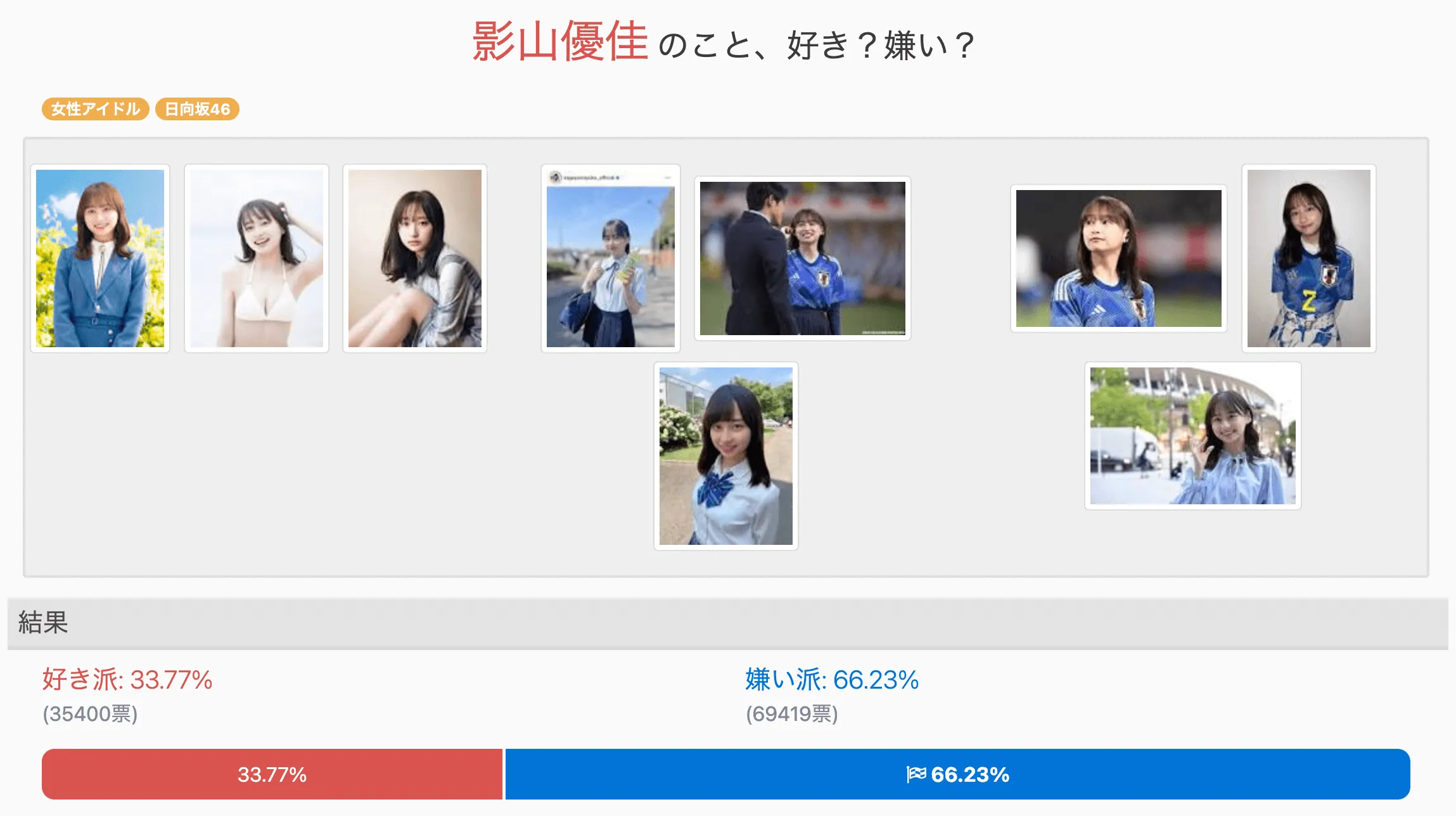Click the flag icon in blue bar
The height and width of the screenshot is (816, 1456).
[916, 774]
